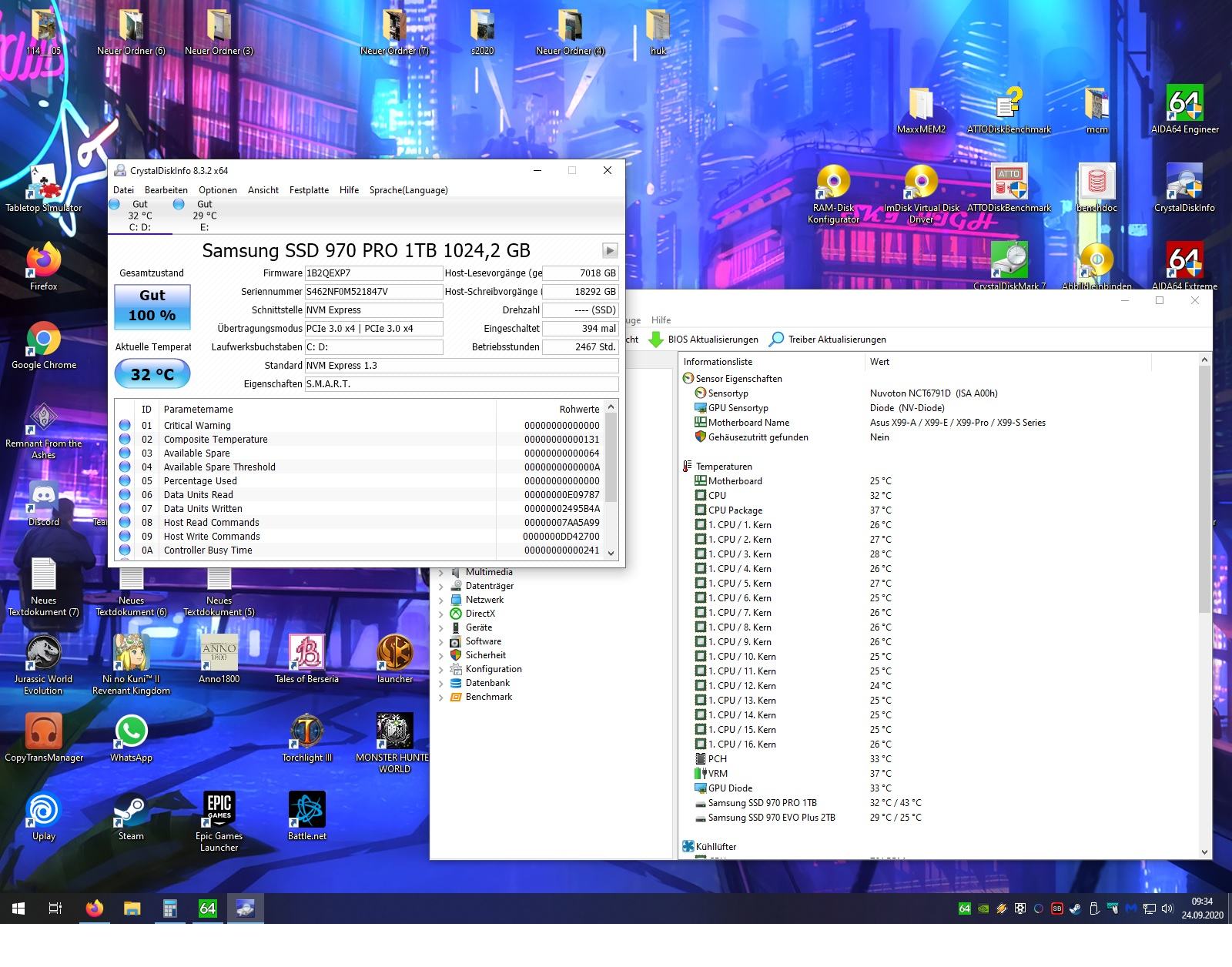
Task: Launch Jurassic World Evolution icon
Action: (x=44, y=665)
